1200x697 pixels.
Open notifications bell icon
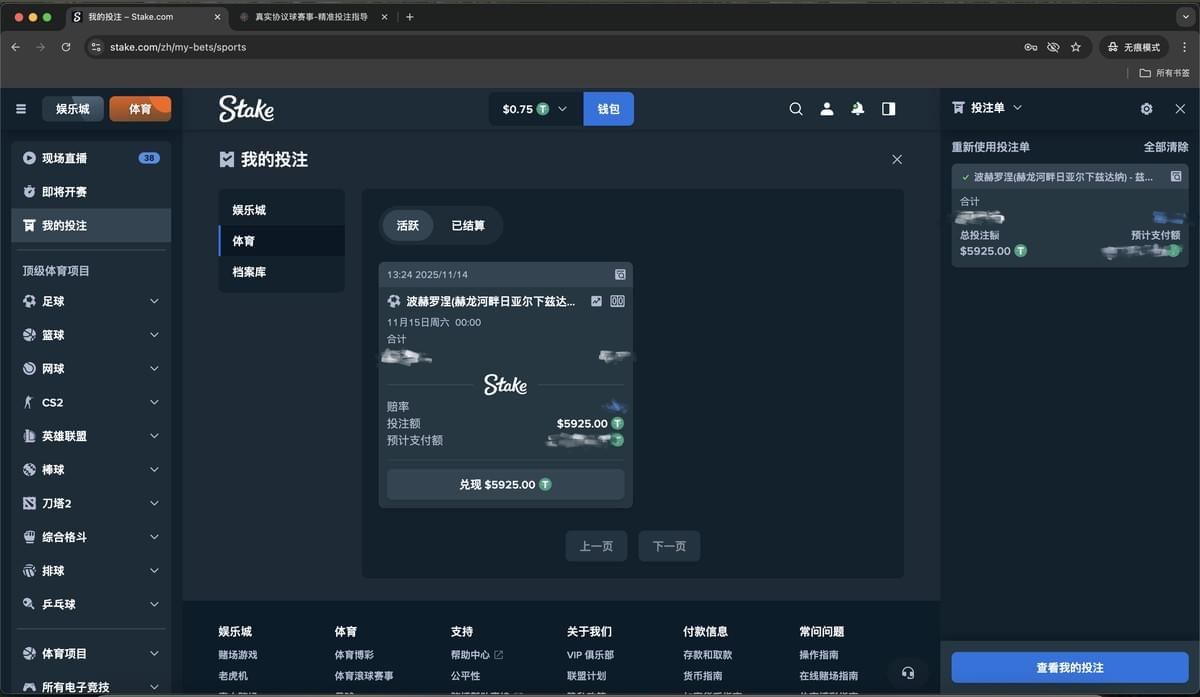tap(857, 109)
